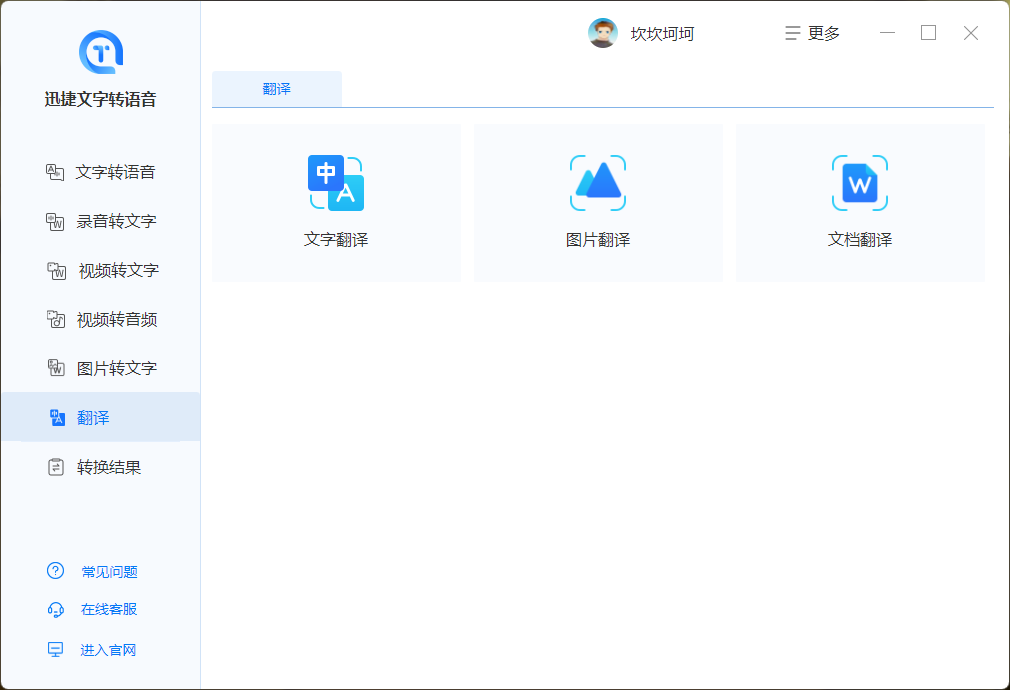1010x690 pixels.
Task: Open the 文档翻译 Word document icon
Action: tap(860, 183)
